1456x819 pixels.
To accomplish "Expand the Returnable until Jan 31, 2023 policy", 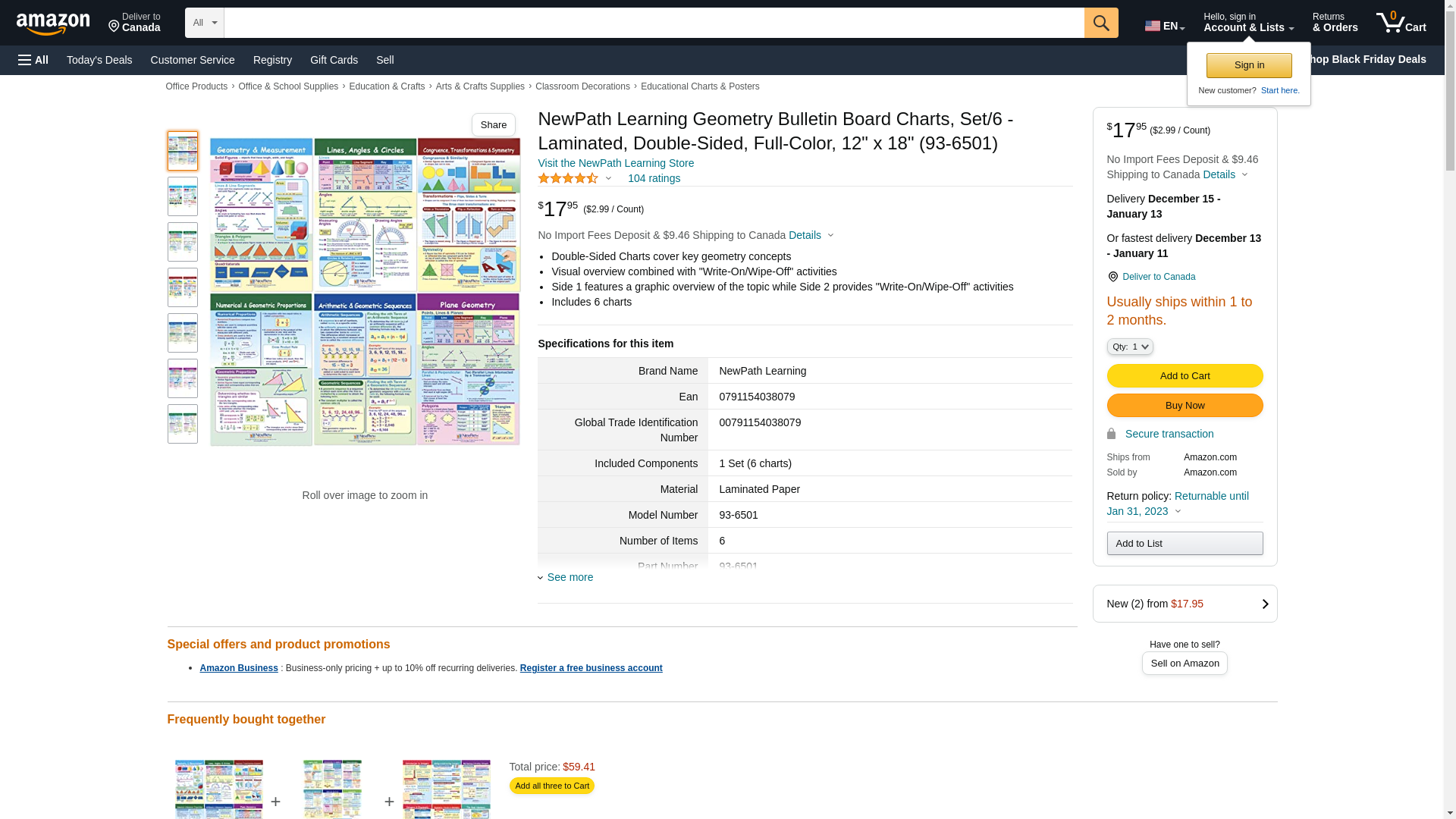I will pyautogui.click(x=1177, y=511).
